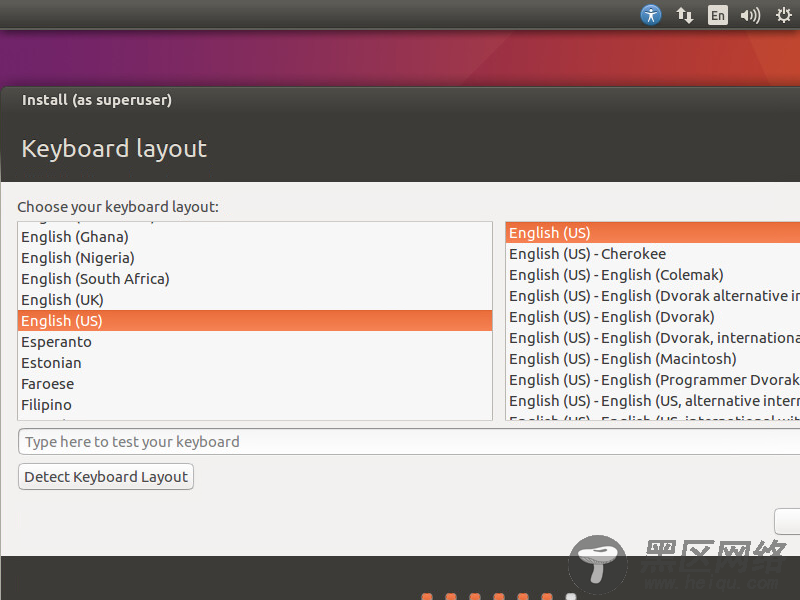Image resolution: width=800 pixels, height=600 pixels.
Task: Open the system power gear menu
Action: tap(784, 15)
